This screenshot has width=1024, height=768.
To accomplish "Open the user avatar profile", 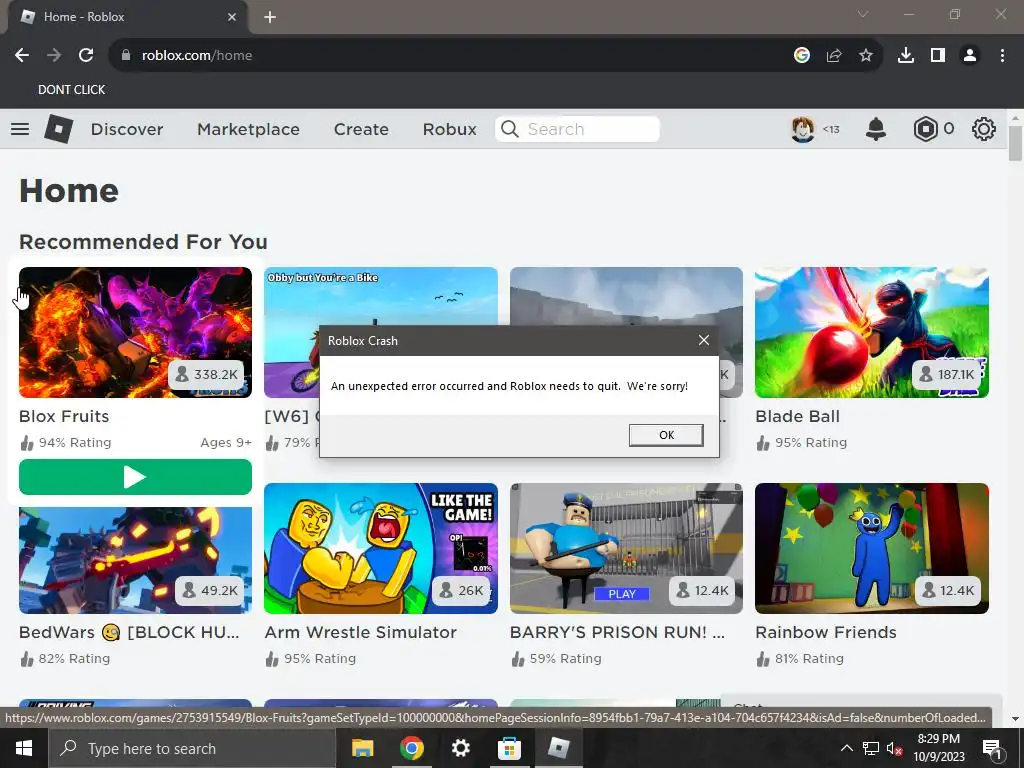I will click(x=803, y=129).
